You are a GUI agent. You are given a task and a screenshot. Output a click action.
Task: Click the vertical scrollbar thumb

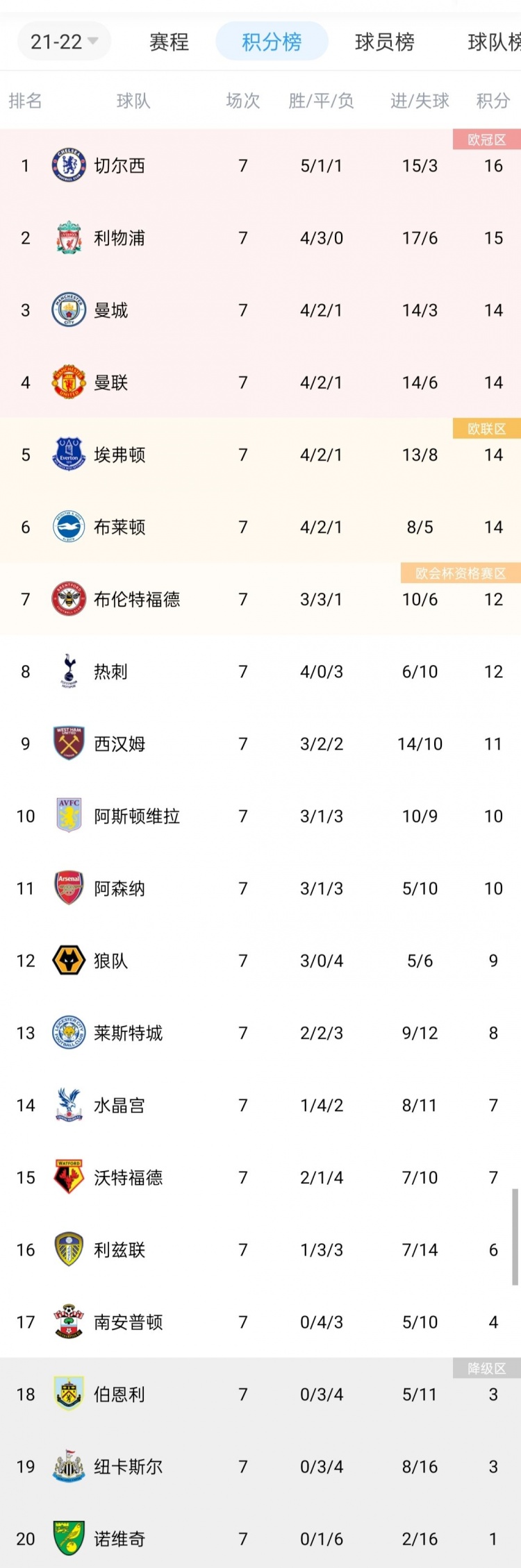515,1236
